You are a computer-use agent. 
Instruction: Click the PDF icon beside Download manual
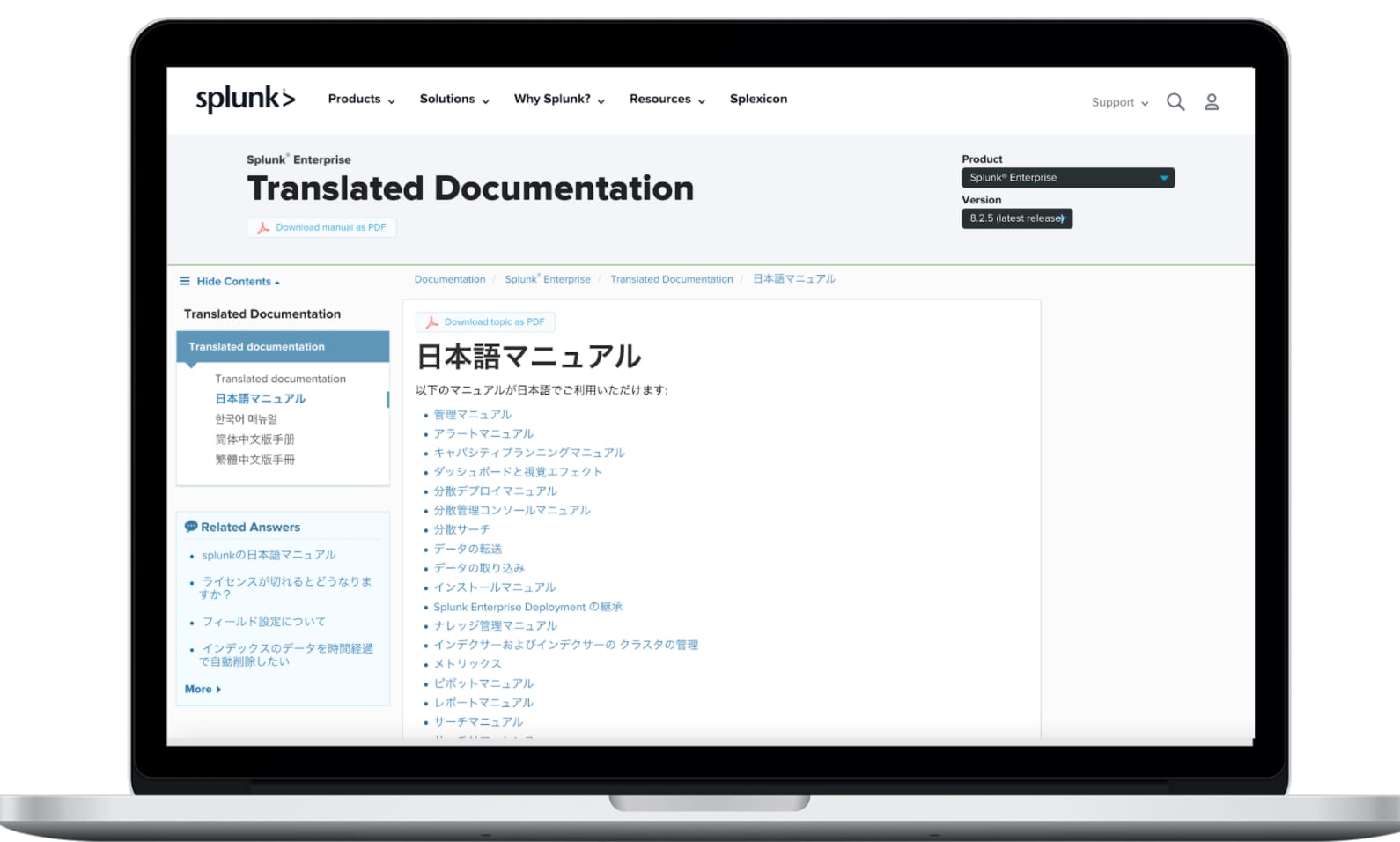click(x=262, y=227)
